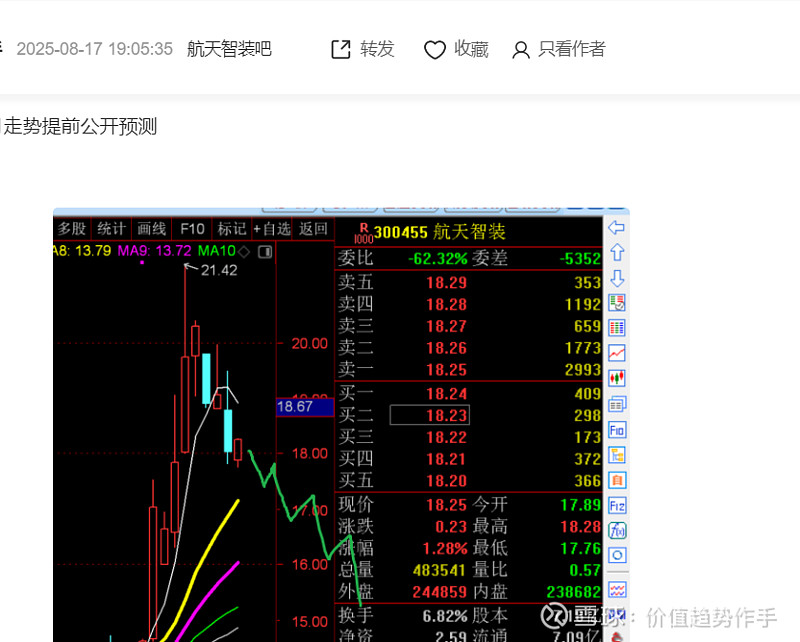Open the yellow tree structure icon
Image resolution: width=800 pixels, height=642 pixels.
[617, 455]
